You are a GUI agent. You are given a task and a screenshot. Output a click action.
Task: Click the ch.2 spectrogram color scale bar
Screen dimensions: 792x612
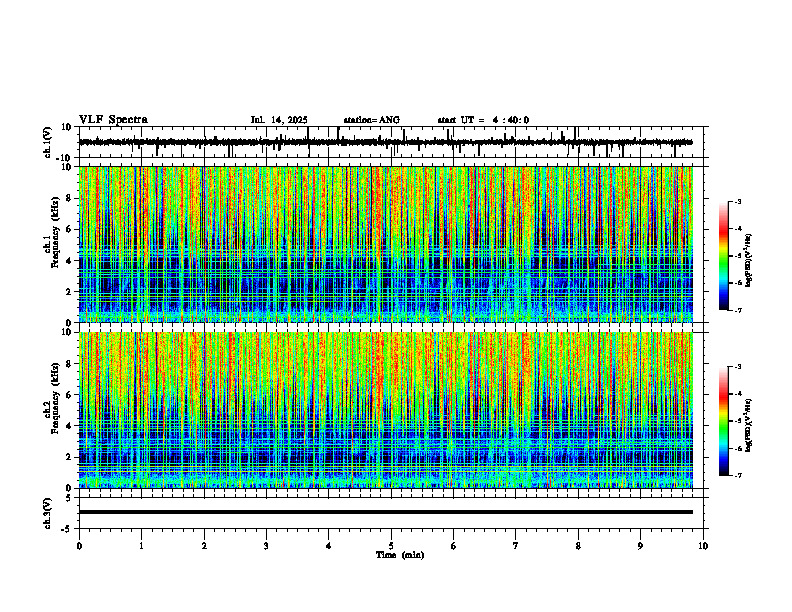[x=724, y=421]
